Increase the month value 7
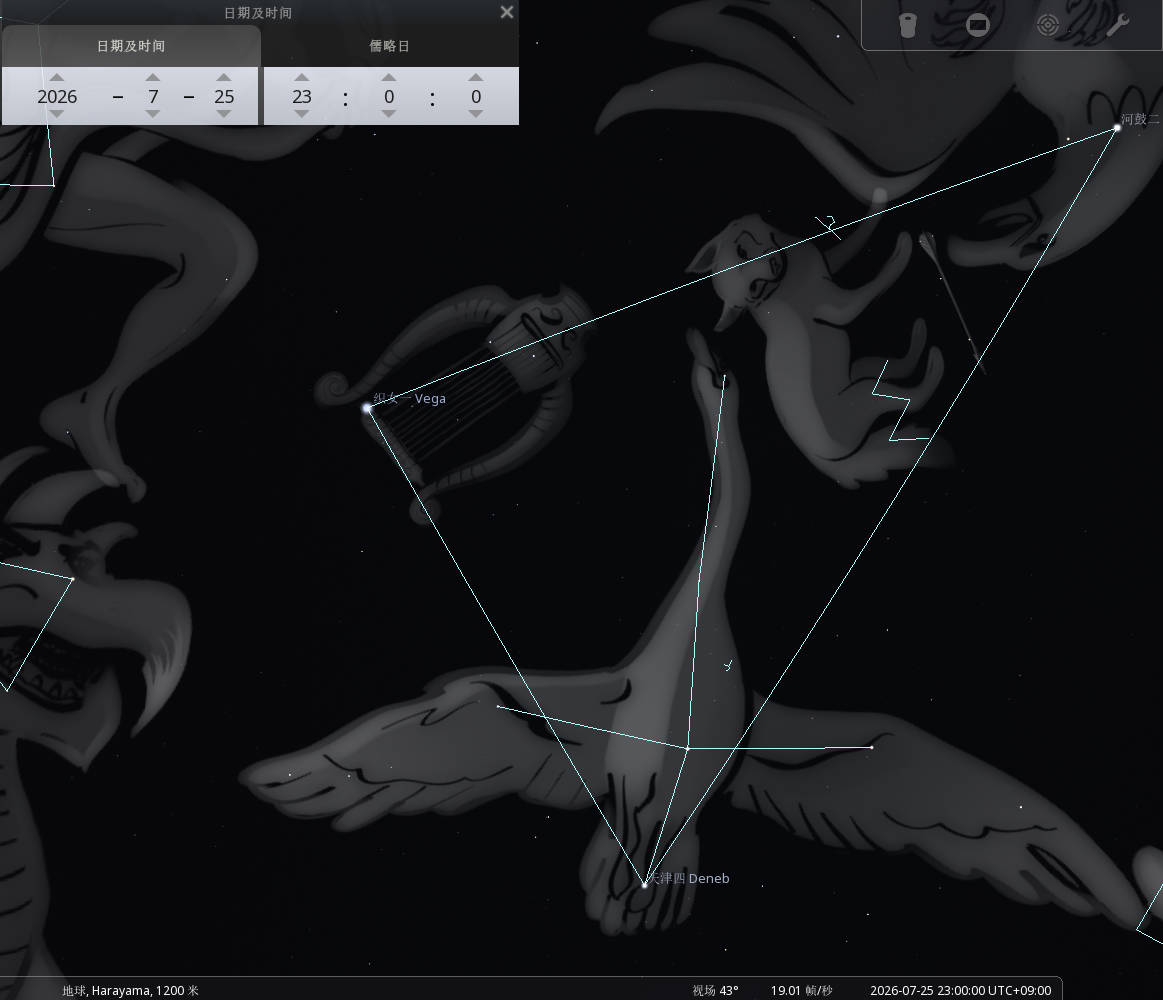 pos(153,77)
